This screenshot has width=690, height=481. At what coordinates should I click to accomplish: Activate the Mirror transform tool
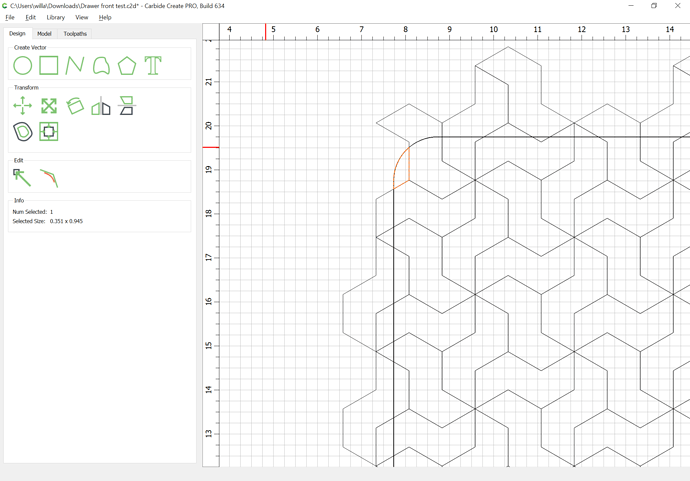[101, 106]
